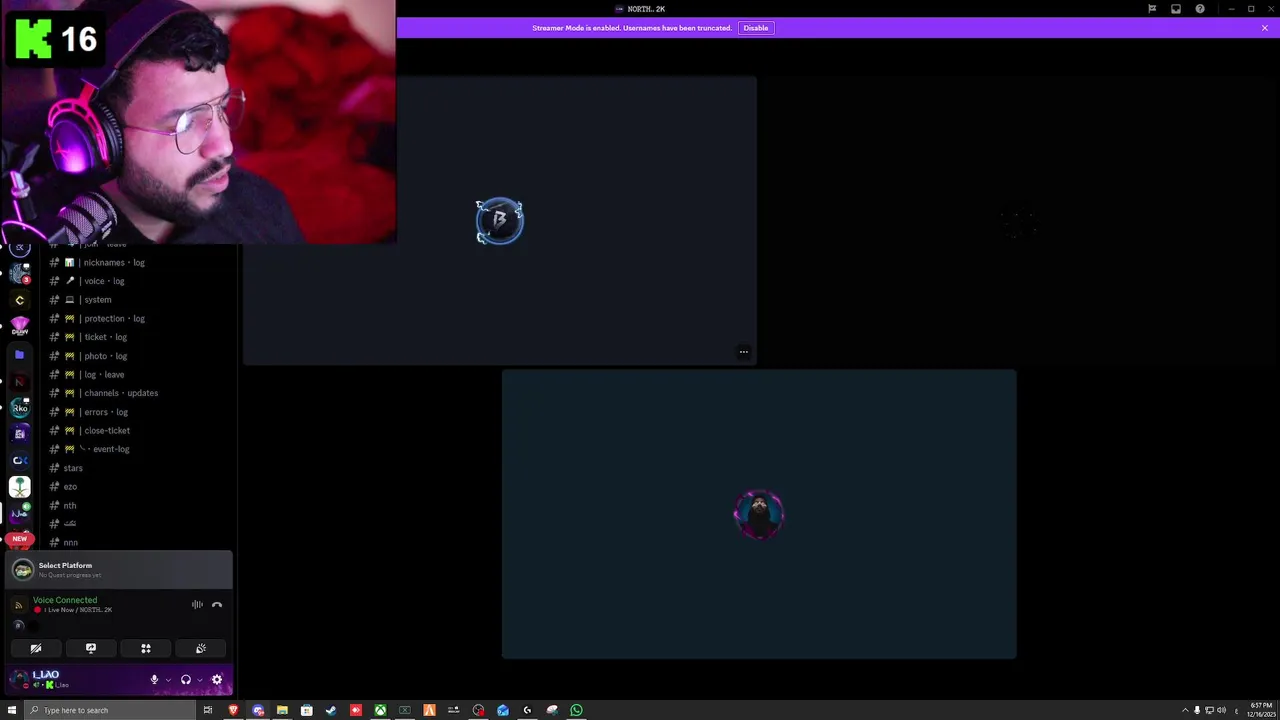1280x720 pixels.
Task: Open the purple folder in server list
Action: pos(20,354)
